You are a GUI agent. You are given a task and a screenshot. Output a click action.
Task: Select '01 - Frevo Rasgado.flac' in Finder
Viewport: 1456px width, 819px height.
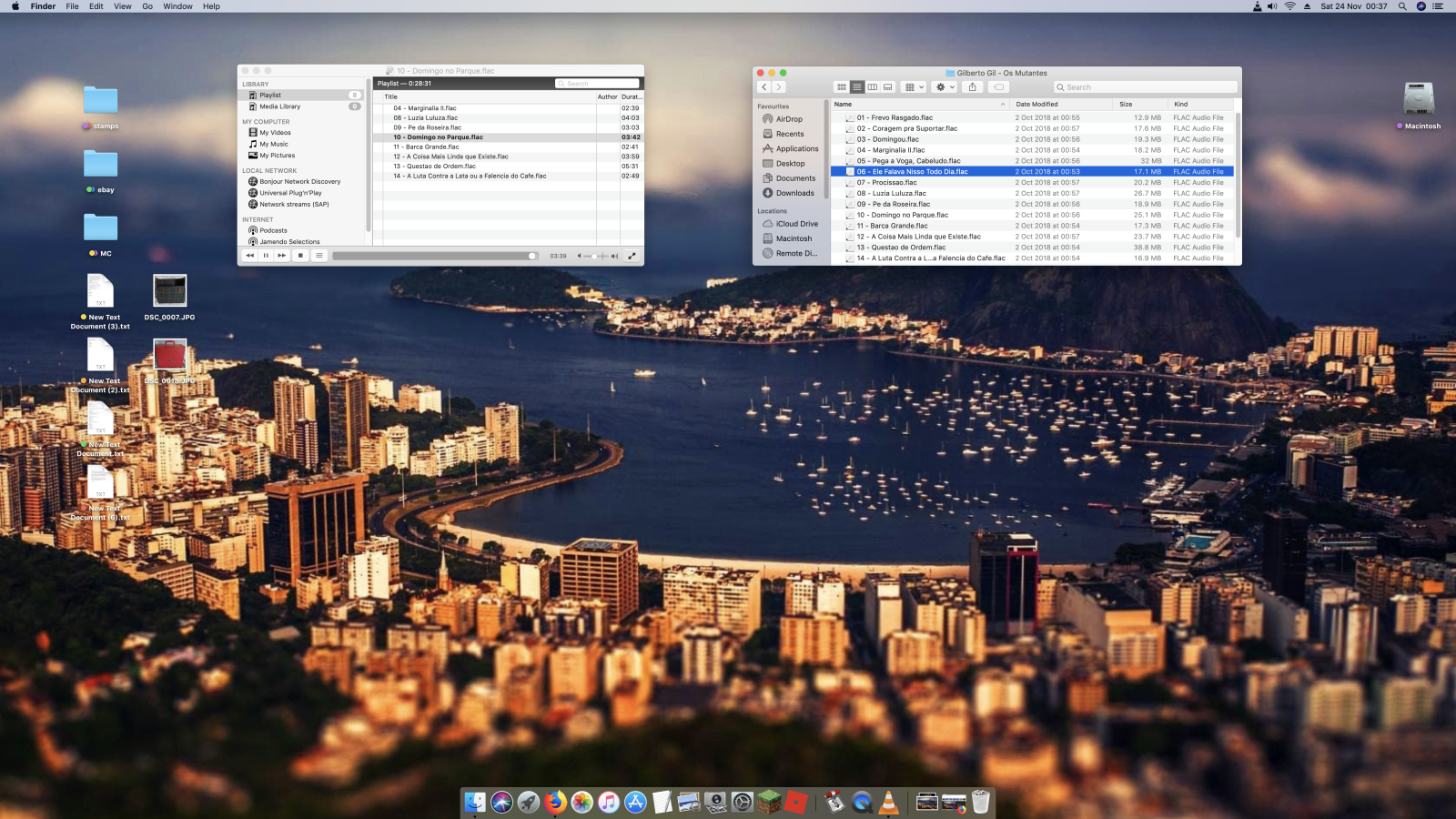(x=1032, y=117)
